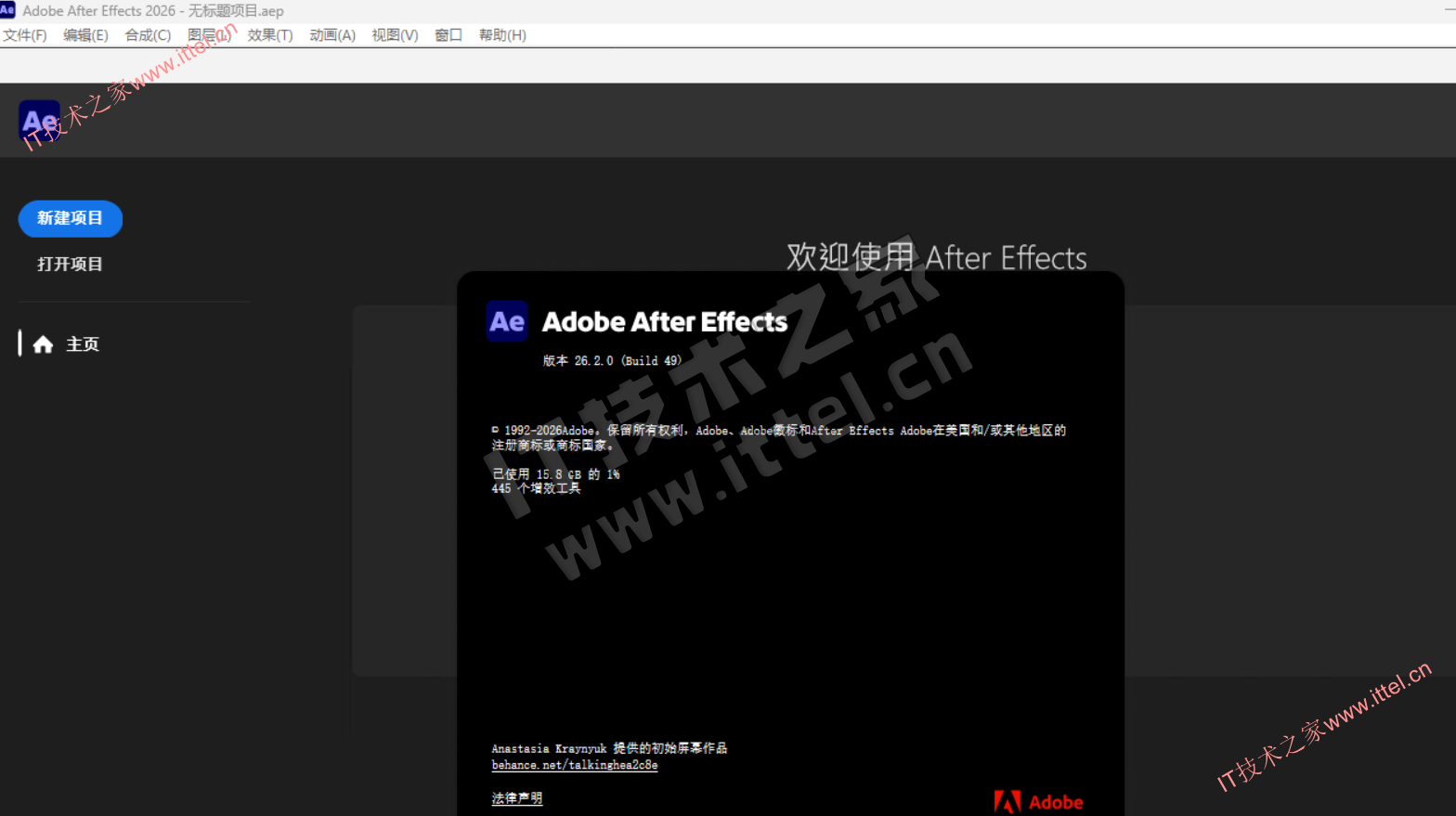Image resolution: width=1456 pixels, height=816 pixels.
Task: Open the 效果(T) menu
Action: click(270, 35)
